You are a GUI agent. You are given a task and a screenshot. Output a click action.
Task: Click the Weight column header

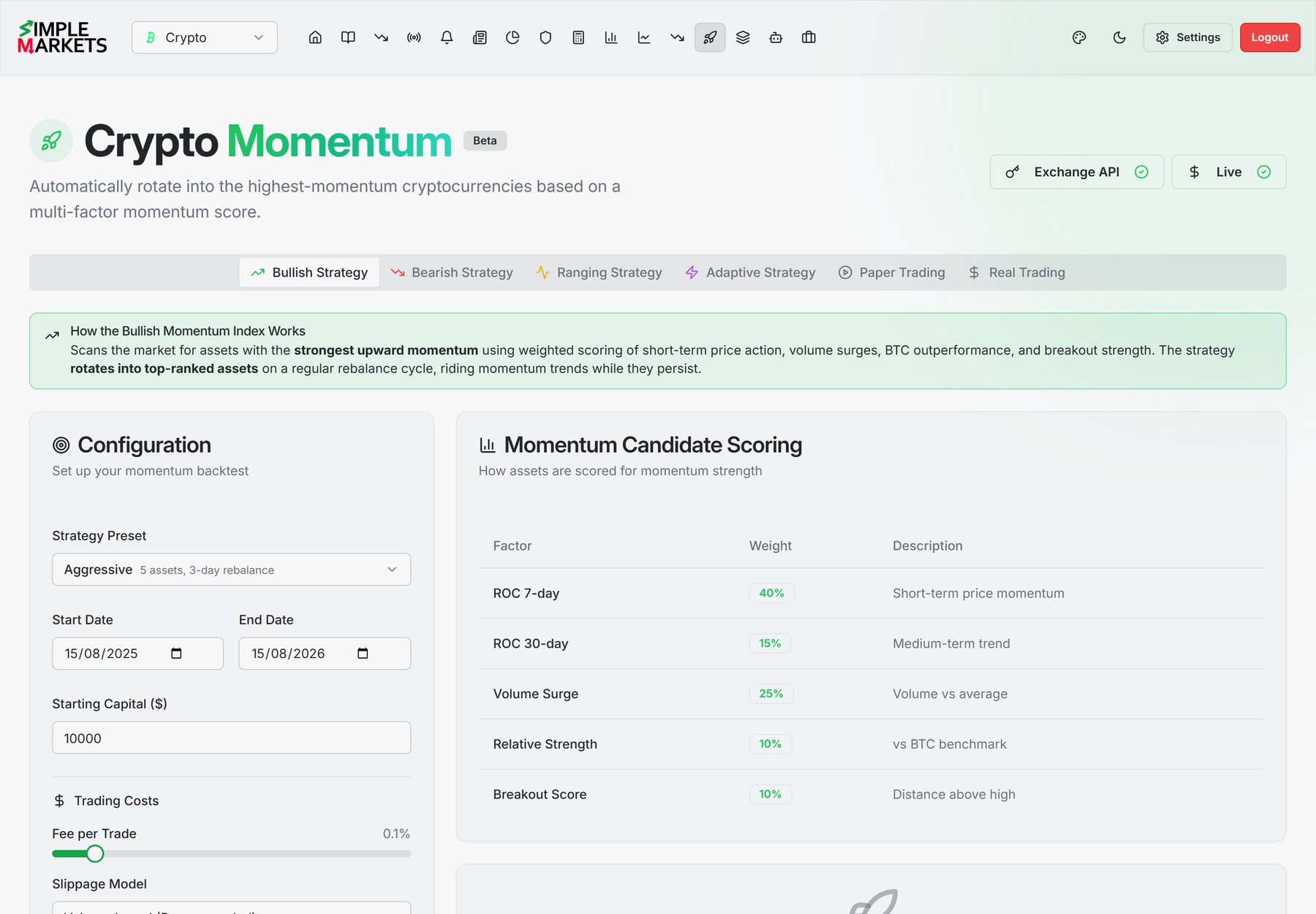[770, 545]
